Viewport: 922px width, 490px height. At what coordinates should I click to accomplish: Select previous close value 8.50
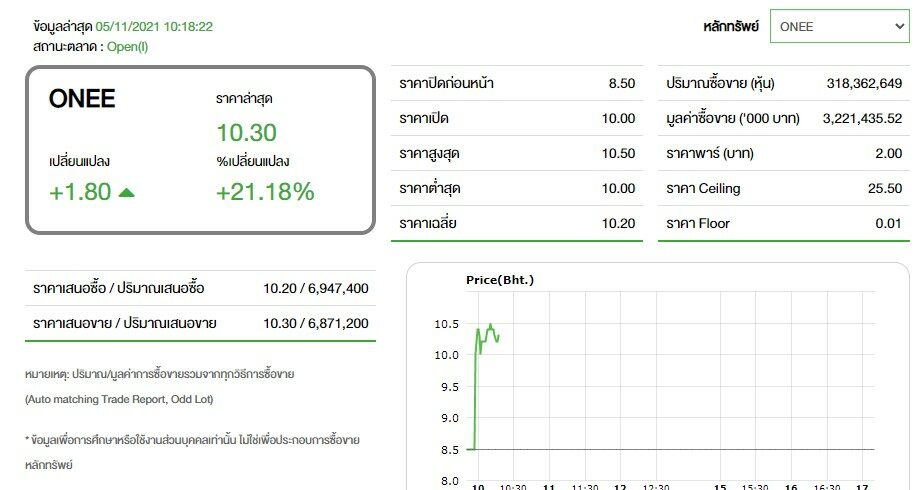[622, 84]
